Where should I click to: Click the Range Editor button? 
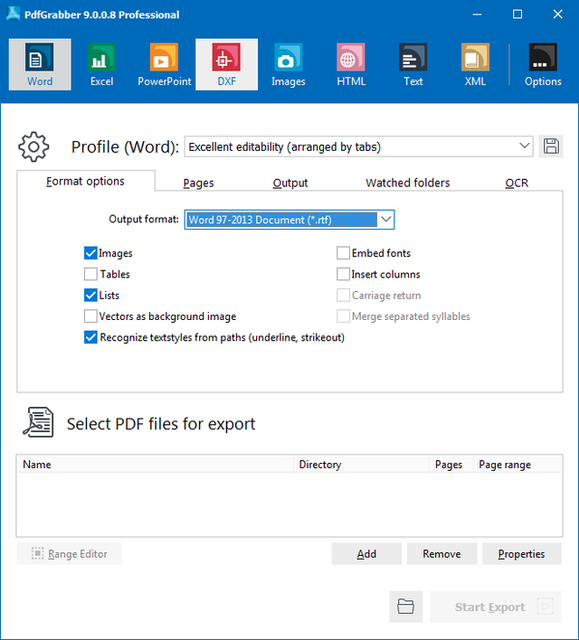[x=69, y=554]
